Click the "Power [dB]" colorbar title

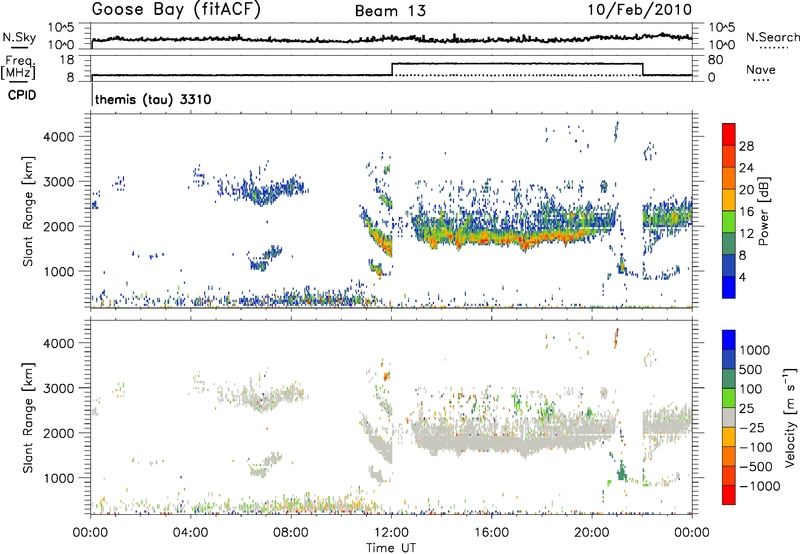point(764,211)
